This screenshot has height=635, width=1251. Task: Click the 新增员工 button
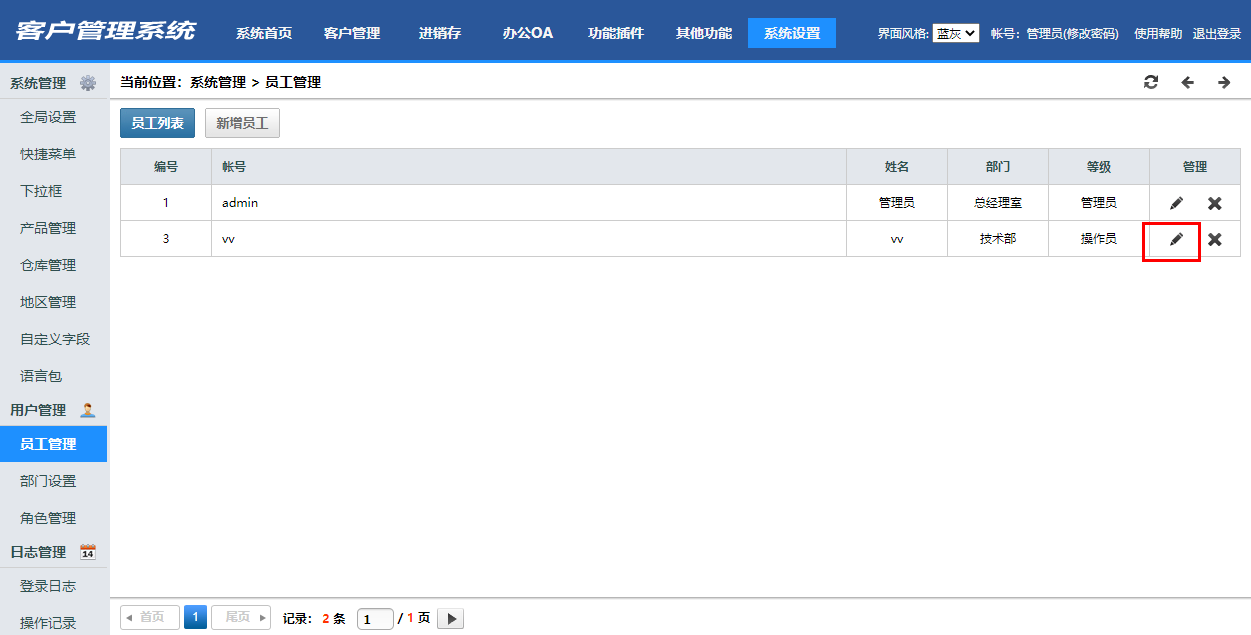242,123
